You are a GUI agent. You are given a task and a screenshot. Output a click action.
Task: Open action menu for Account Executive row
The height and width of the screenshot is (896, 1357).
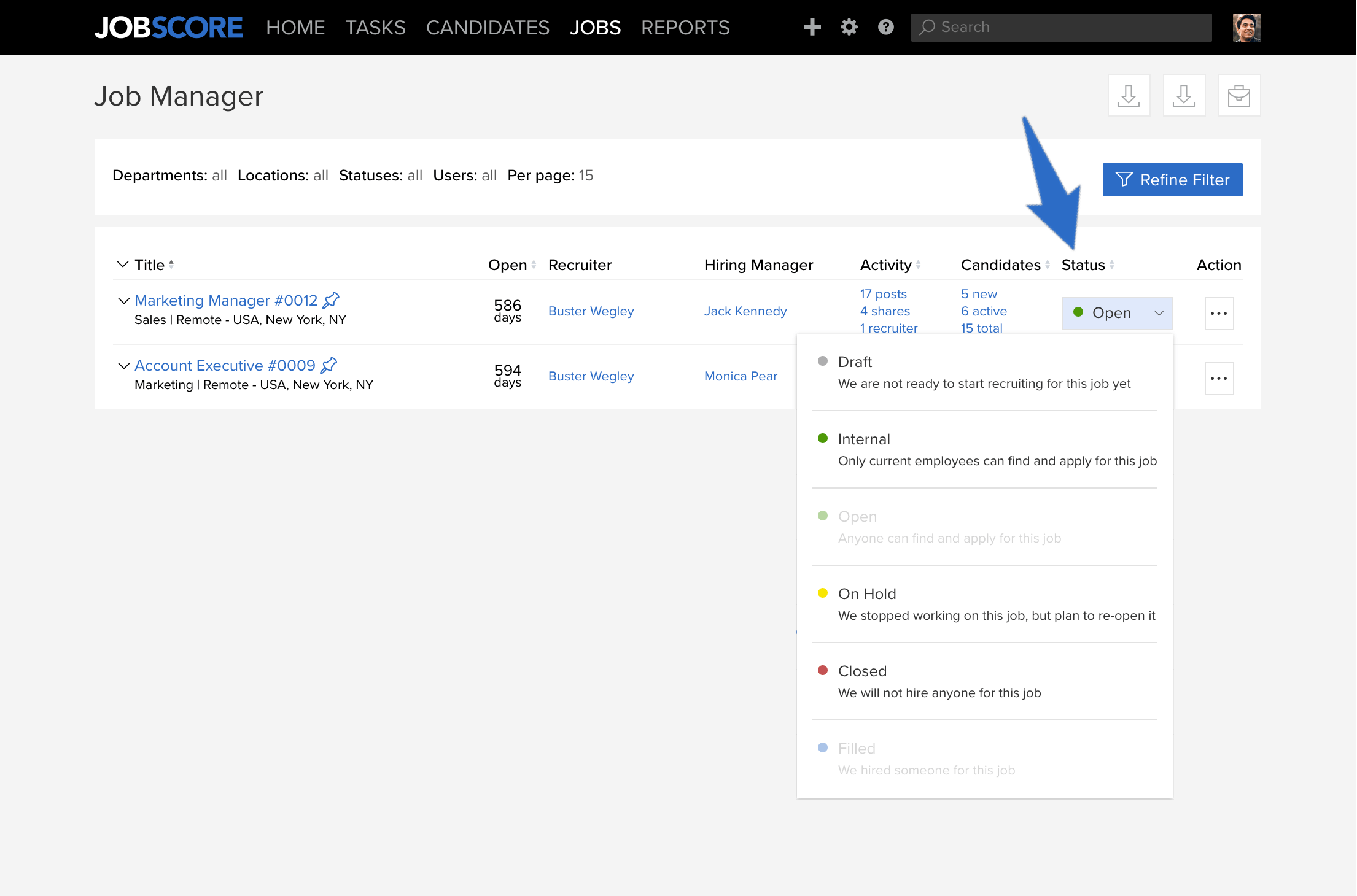tap(1219, 379)
